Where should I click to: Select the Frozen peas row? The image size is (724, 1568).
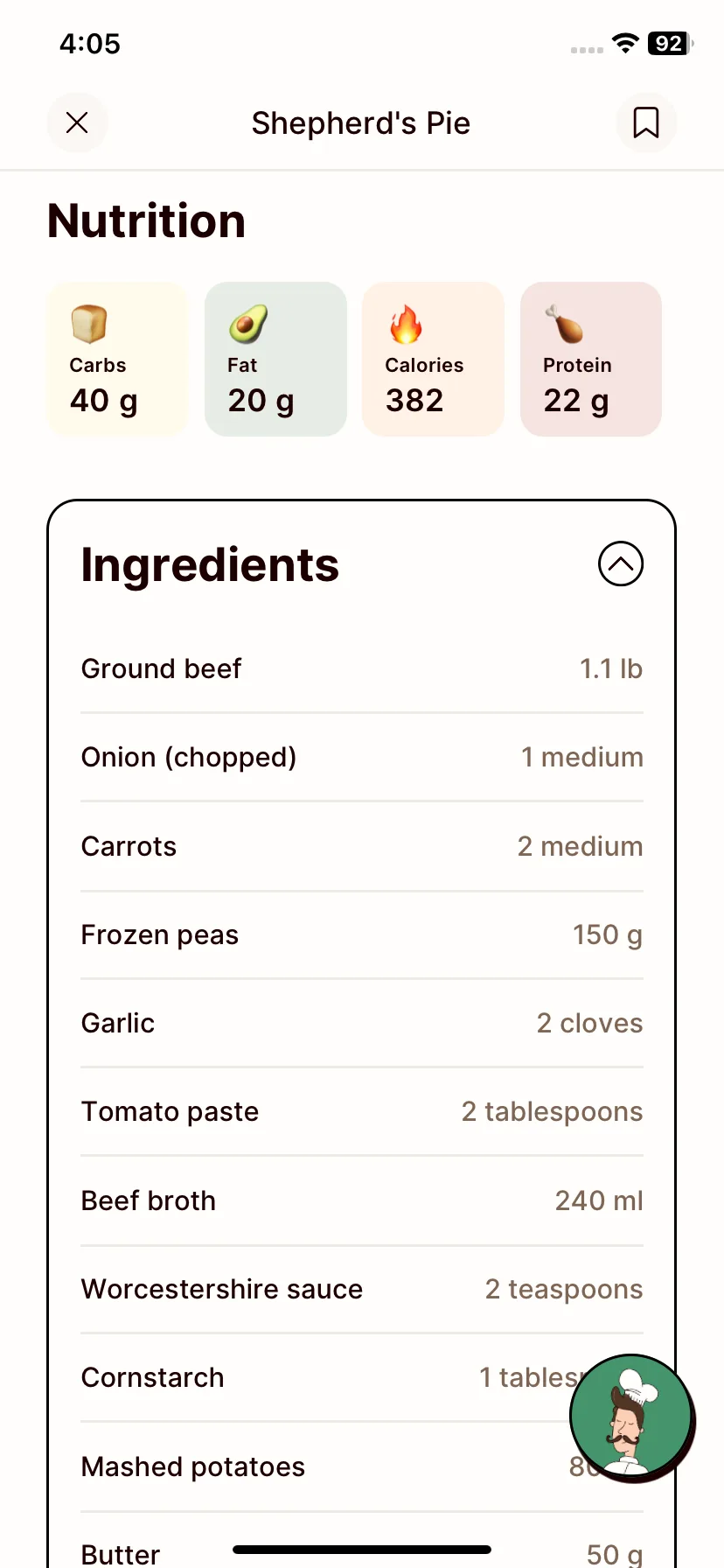coord(362,934)
